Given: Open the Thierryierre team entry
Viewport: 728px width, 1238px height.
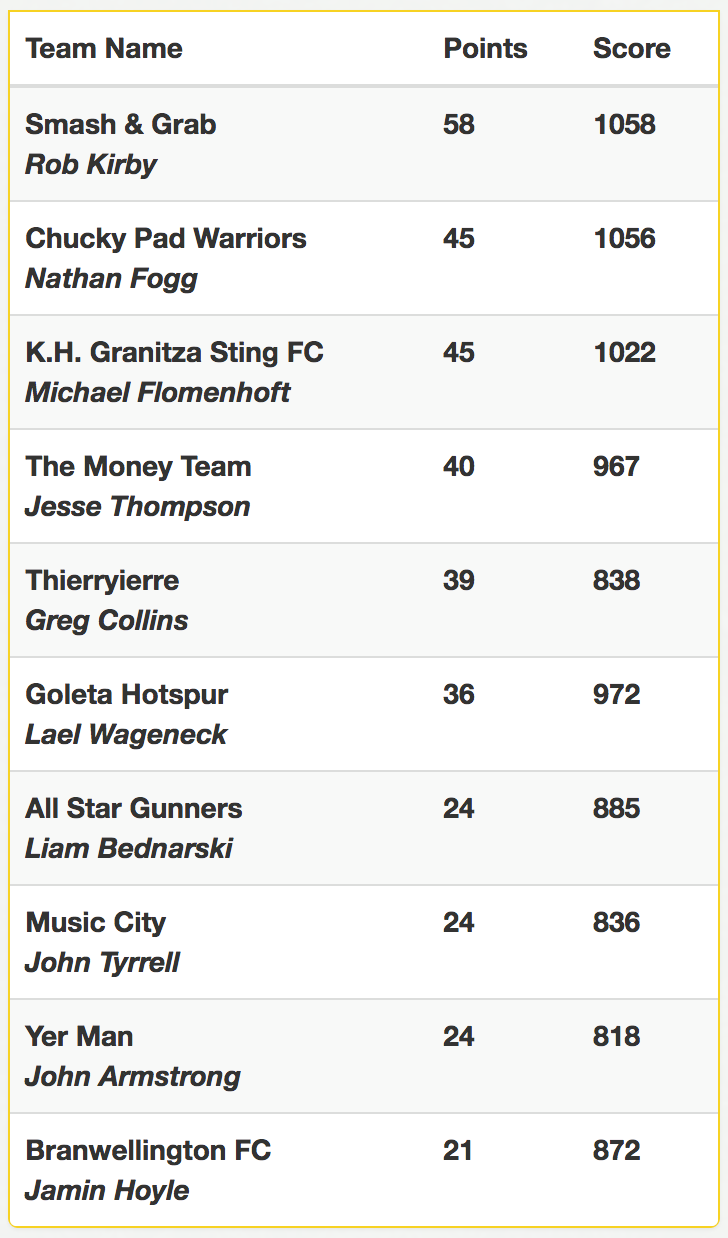Looking at the screenshot, I should (x=102, y=580).
